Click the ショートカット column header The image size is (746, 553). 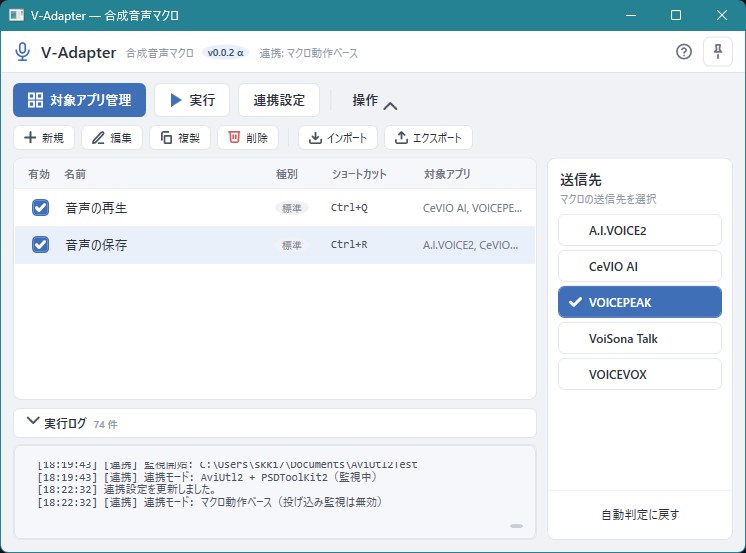pos(359,174)
